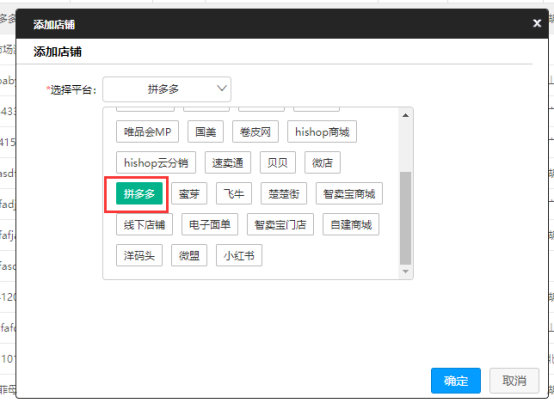
Task: Select the 唯品会MP platform option
Action: click(x=147, y=132)
